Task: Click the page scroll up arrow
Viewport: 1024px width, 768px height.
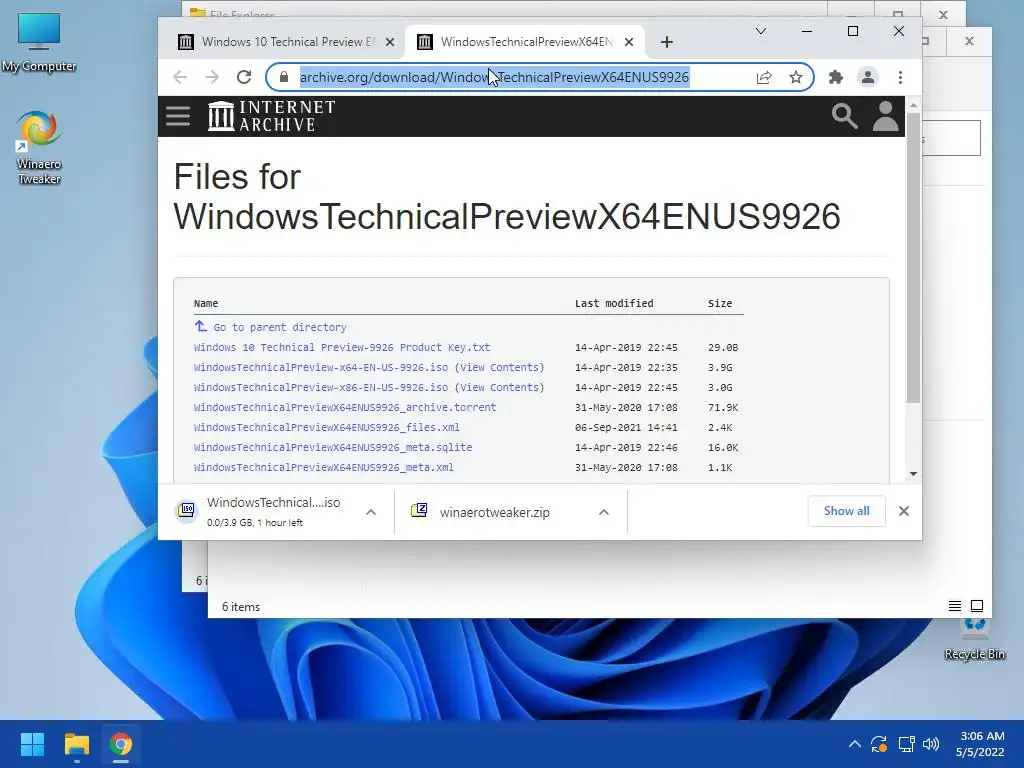Action: pyautogui.click(x=913, y=104)
